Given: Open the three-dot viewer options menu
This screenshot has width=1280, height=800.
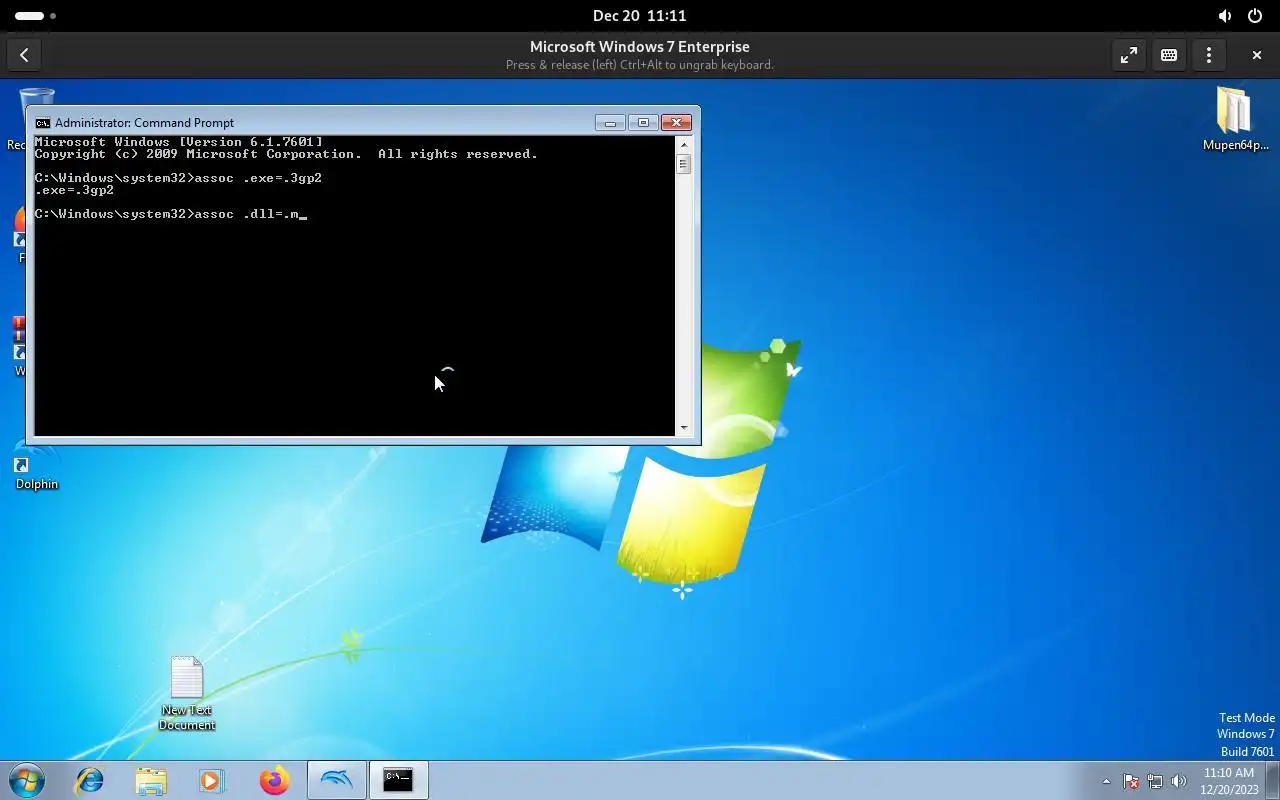Looking at the screenshot, I should pos(1209,55).
